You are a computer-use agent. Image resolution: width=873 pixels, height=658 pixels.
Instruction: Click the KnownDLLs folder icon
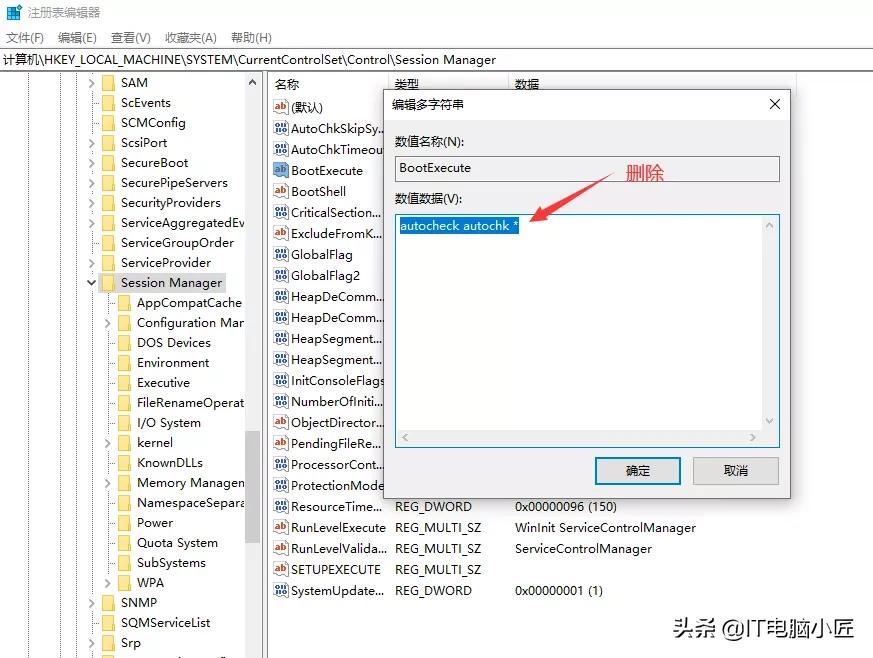(x=125, y=463)
